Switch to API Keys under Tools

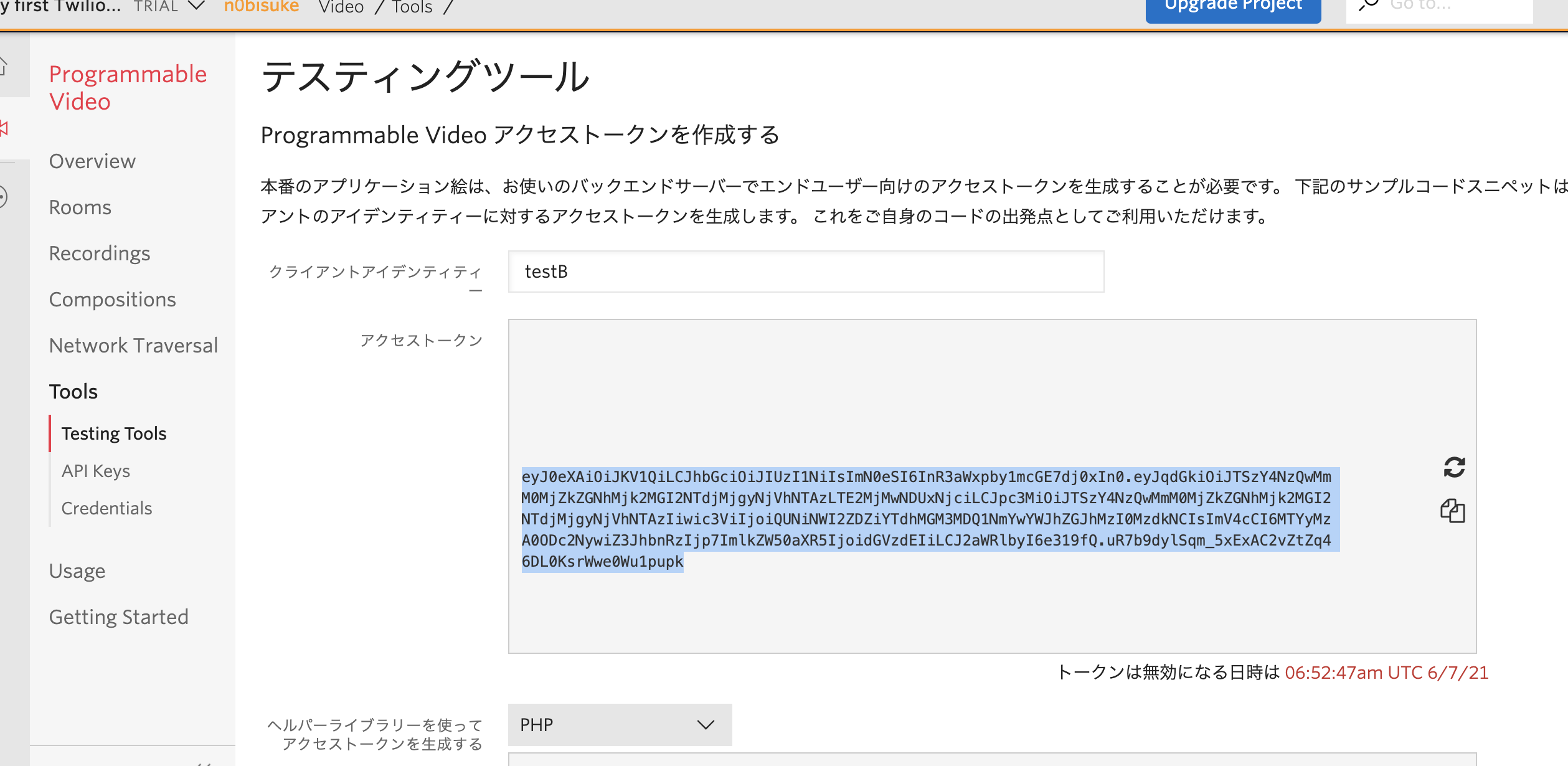click(x=95, y=471)
